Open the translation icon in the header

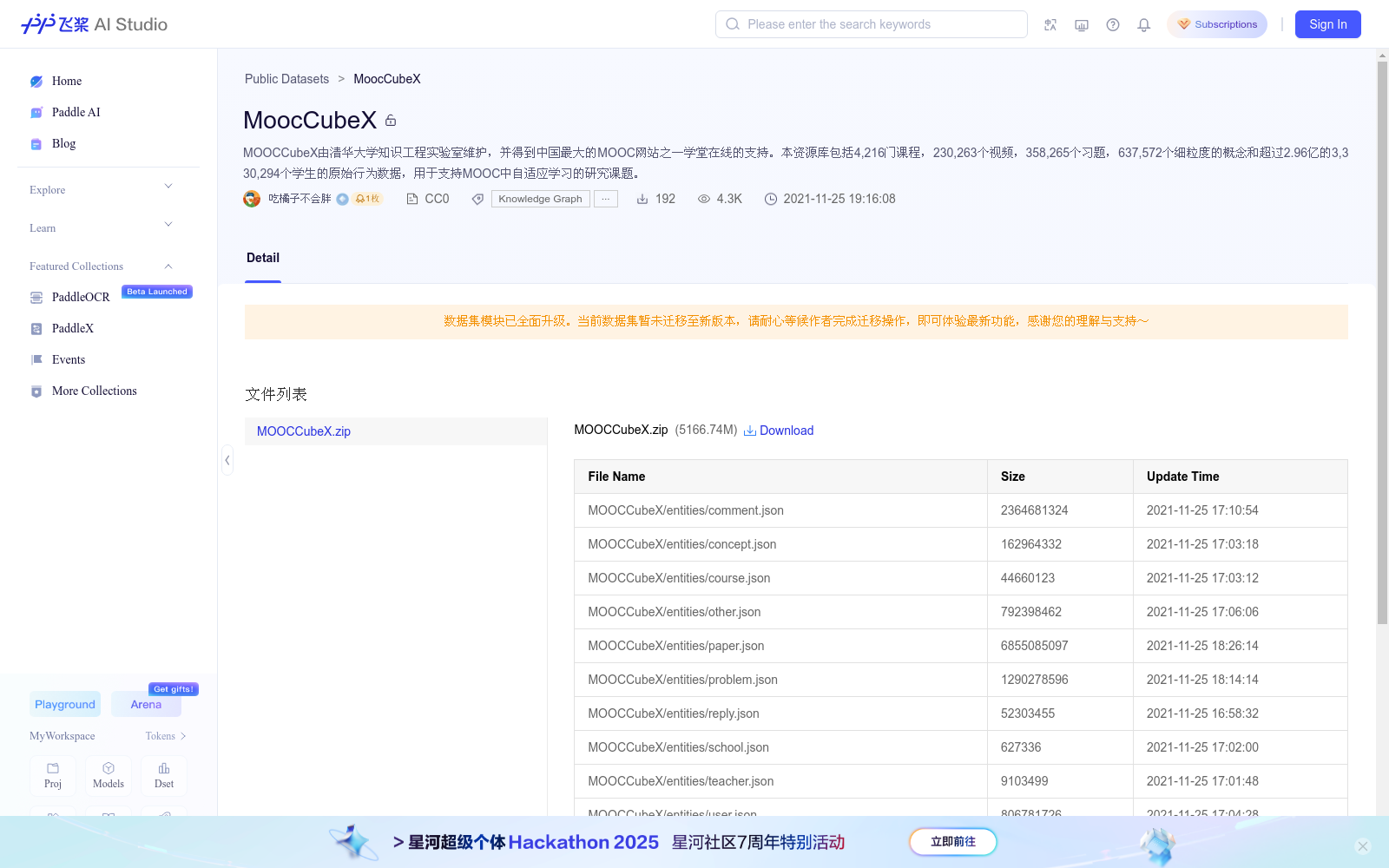1050,24
